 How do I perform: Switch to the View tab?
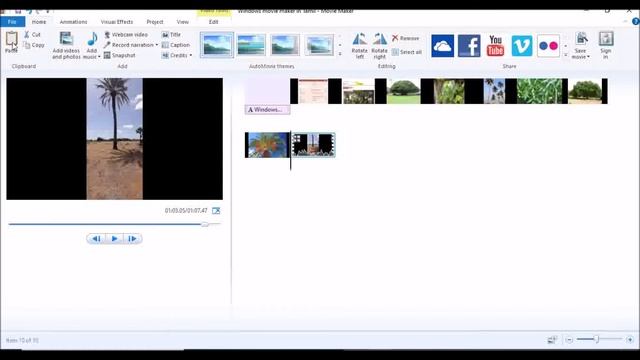(182, 22)
